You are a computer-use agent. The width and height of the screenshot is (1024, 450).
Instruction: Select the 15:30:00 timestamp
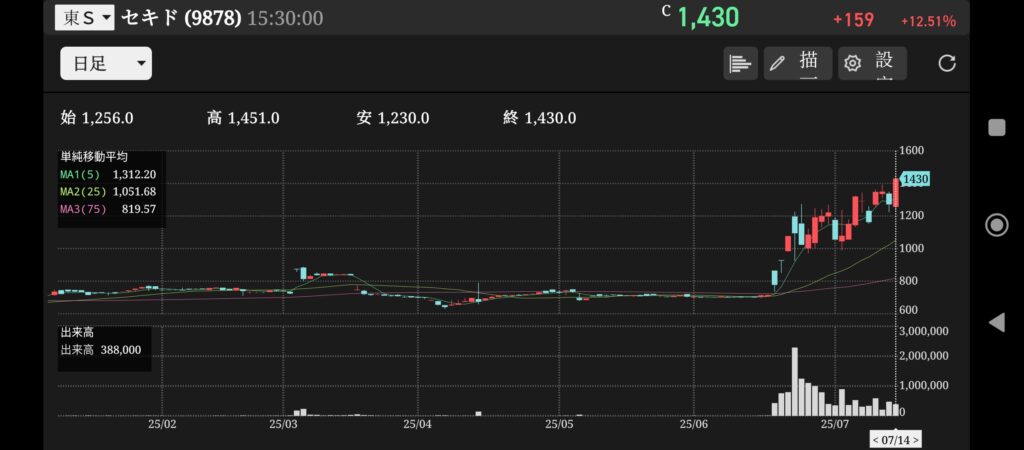coord(285,18)
